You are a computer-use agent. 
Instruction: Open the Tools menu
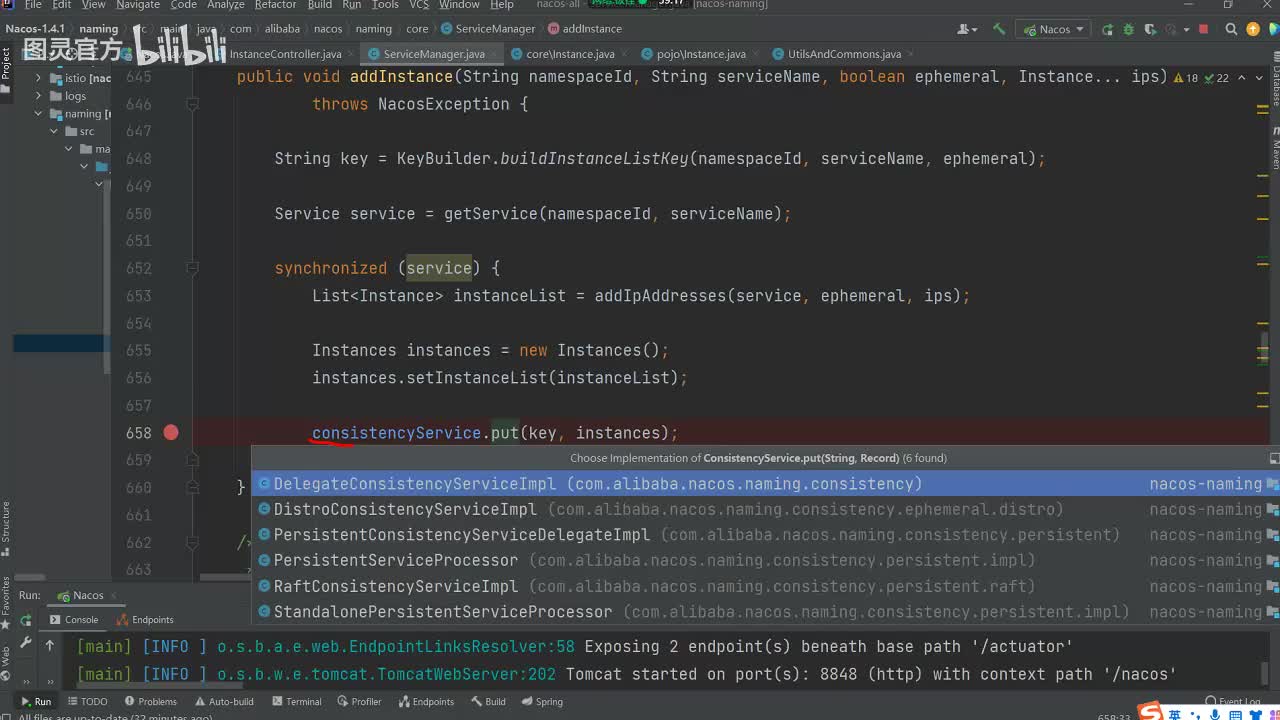(385, 5)
